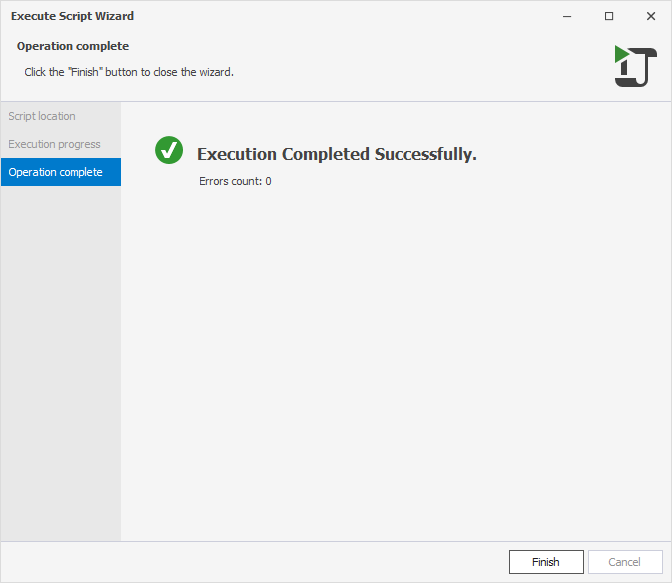
Task: Click the 'Errors count: 0' text
Action: point(235,181)
